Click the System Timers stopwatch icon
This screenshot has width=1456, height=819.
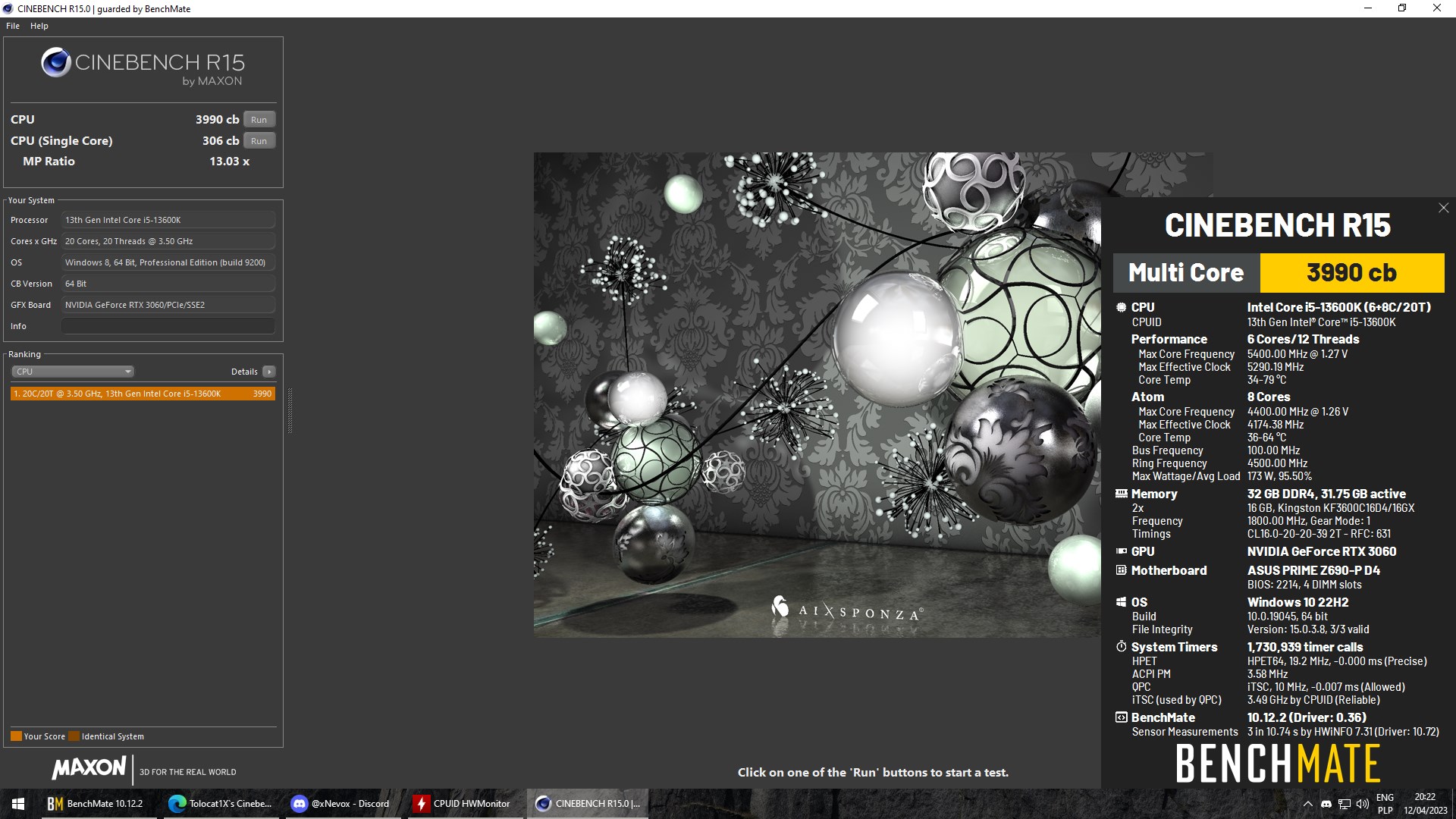click(x=1121, y=647)
